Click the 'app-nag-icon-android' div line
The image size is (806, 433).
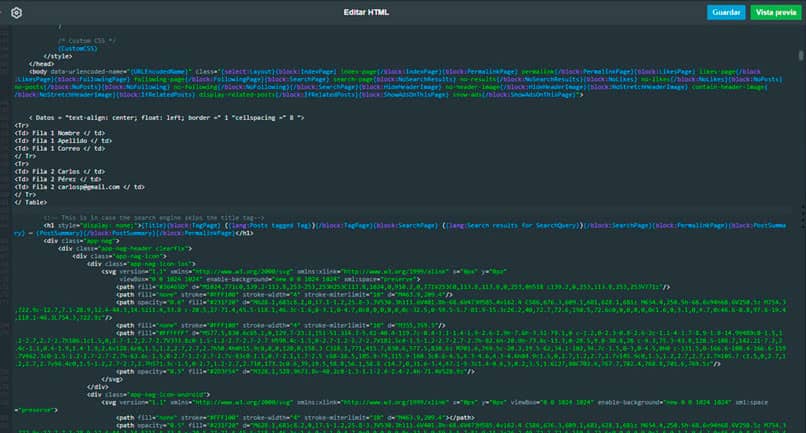[x=149, y=395]
